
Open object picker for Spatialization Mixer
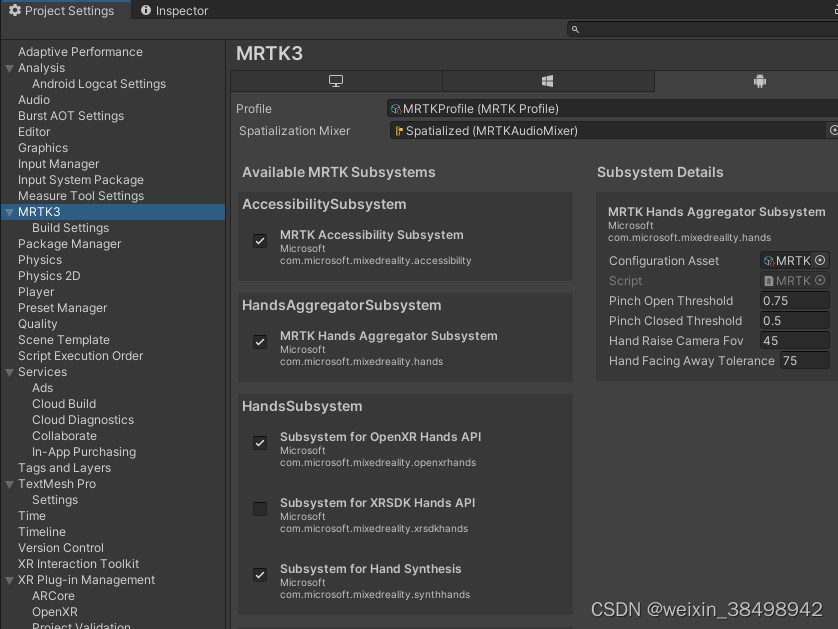(x=833, y=130)
